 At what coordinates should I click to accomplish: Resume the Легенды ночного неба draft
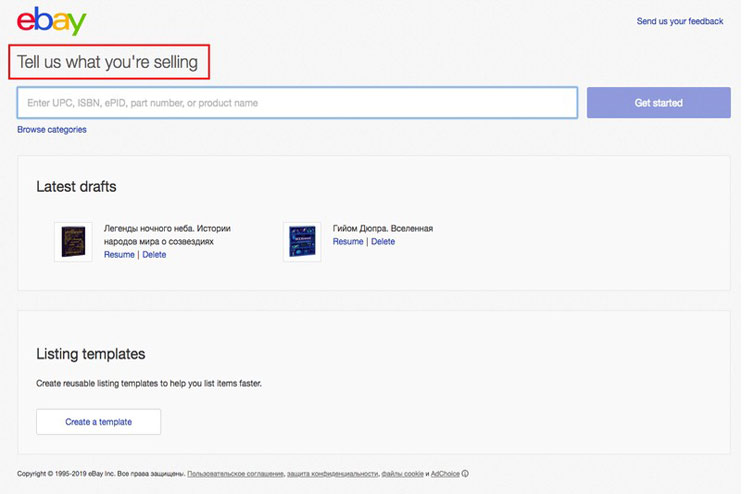[x=119, y=254]
